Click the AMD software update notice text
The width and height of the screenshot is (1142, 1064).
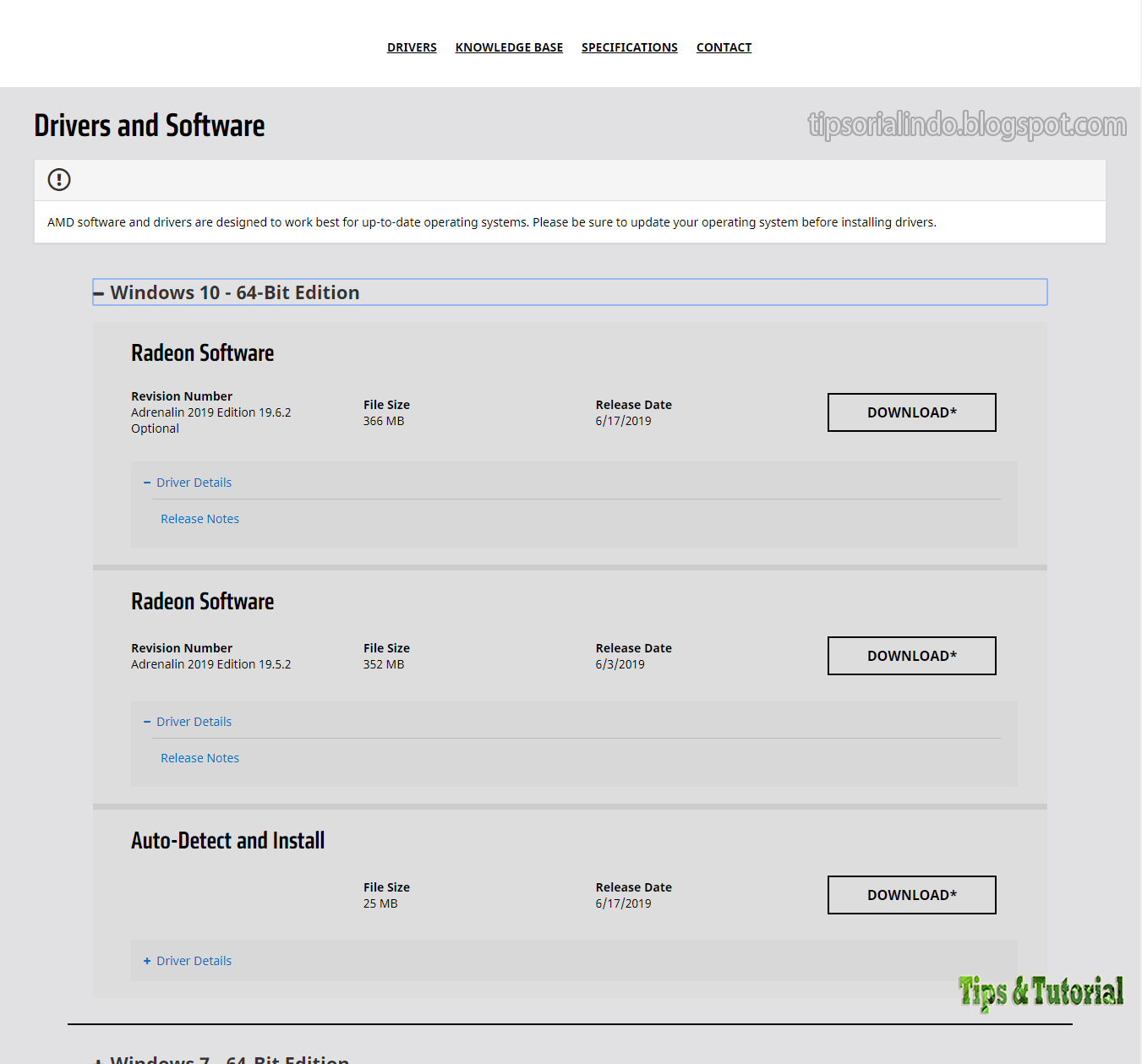pos(492,222)
